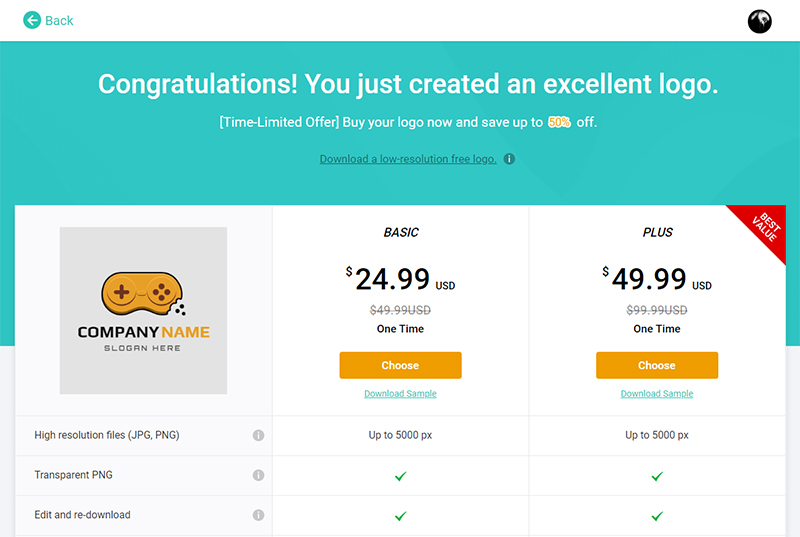
Task: Click info icon for High resolution files
Action: pyautogui.click(x=258, y=435)
